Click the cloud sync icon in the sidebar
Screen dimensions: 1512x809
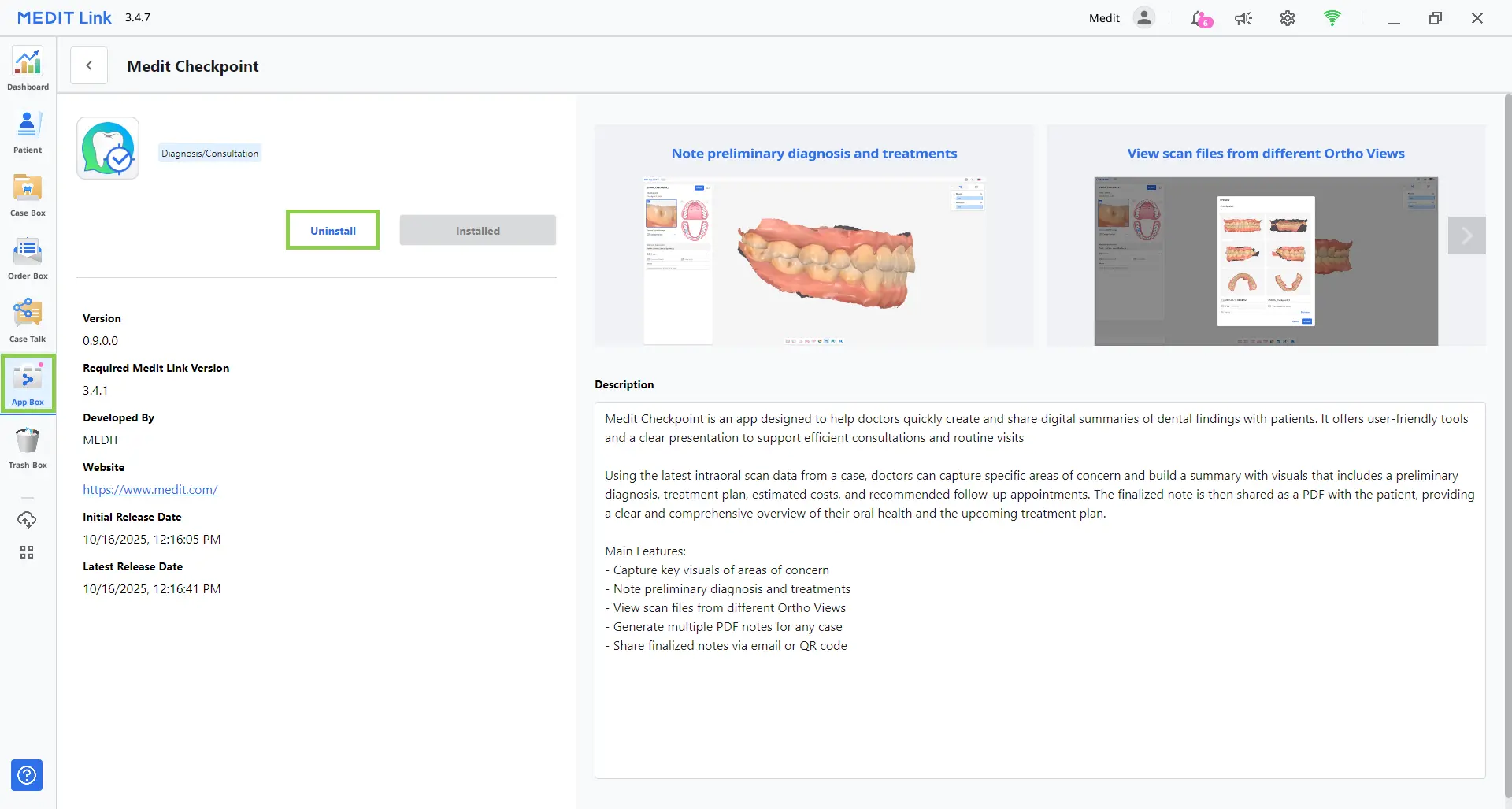pos(27,520)
